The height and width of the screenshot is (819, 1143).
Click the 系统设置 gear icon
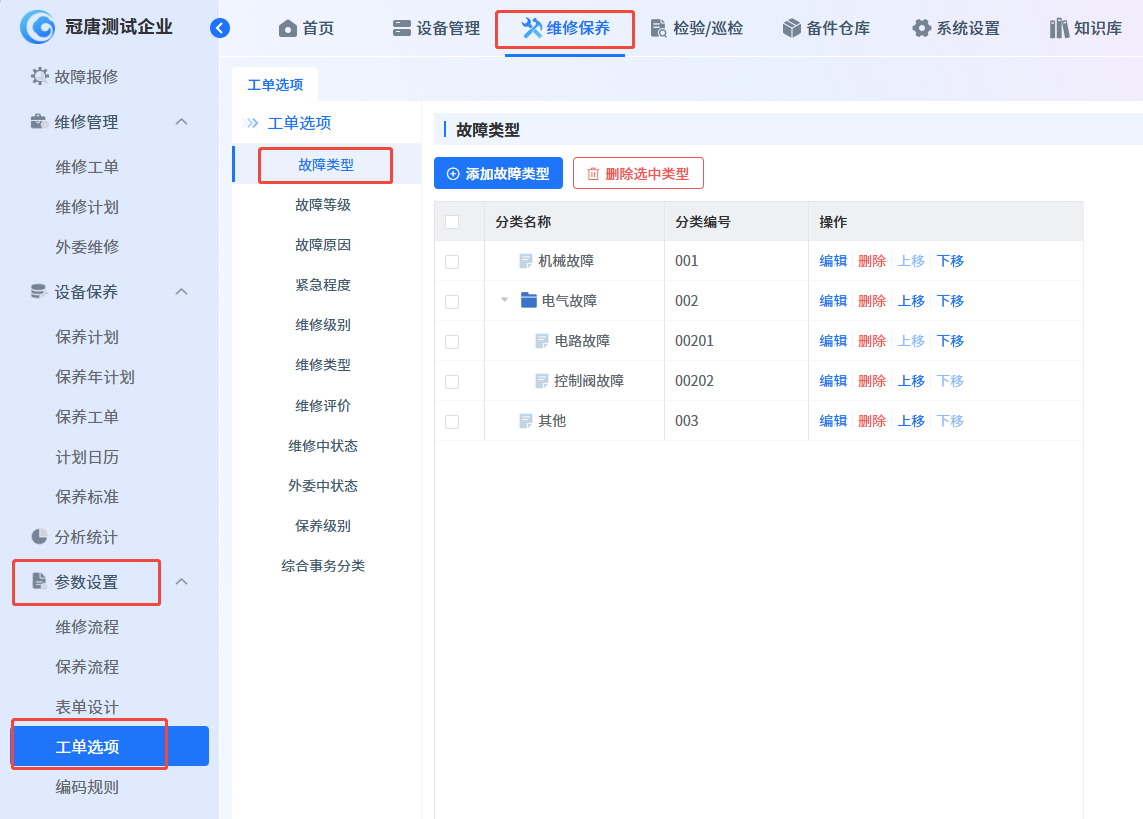coord(921,29)
